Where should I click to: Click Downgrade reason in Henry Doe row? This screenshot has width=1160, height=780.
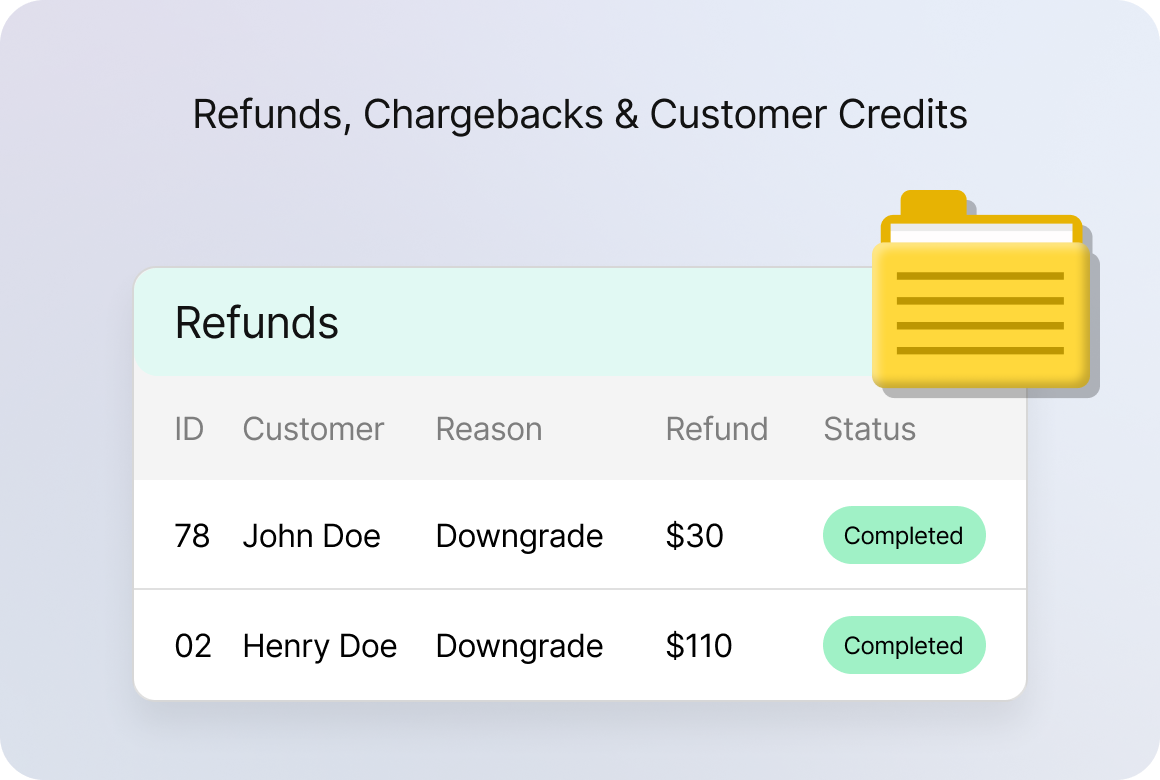coord(519,646)
